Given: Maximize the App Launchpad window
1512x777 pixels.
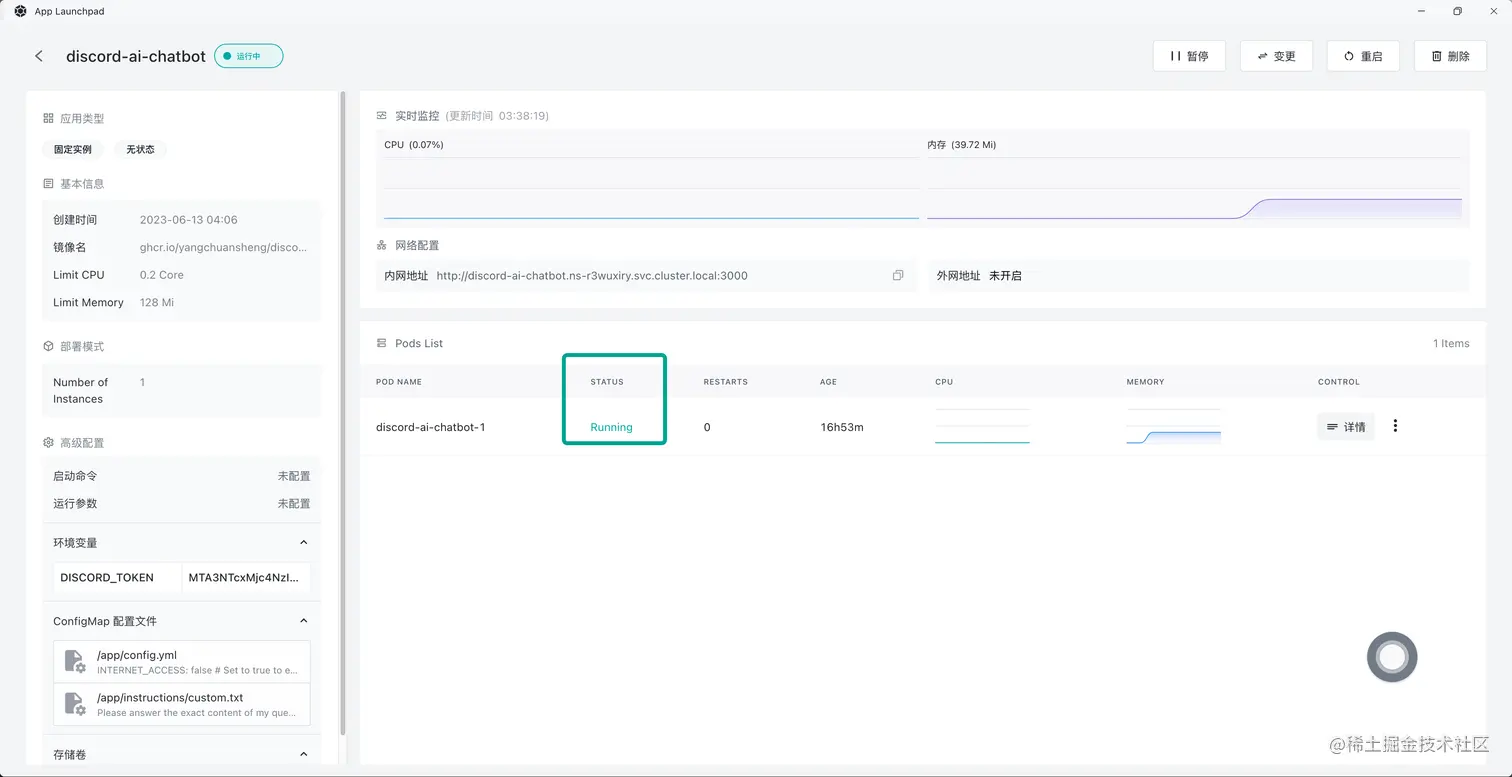Looking at the screenshot, I should [x=1457, y=11].
